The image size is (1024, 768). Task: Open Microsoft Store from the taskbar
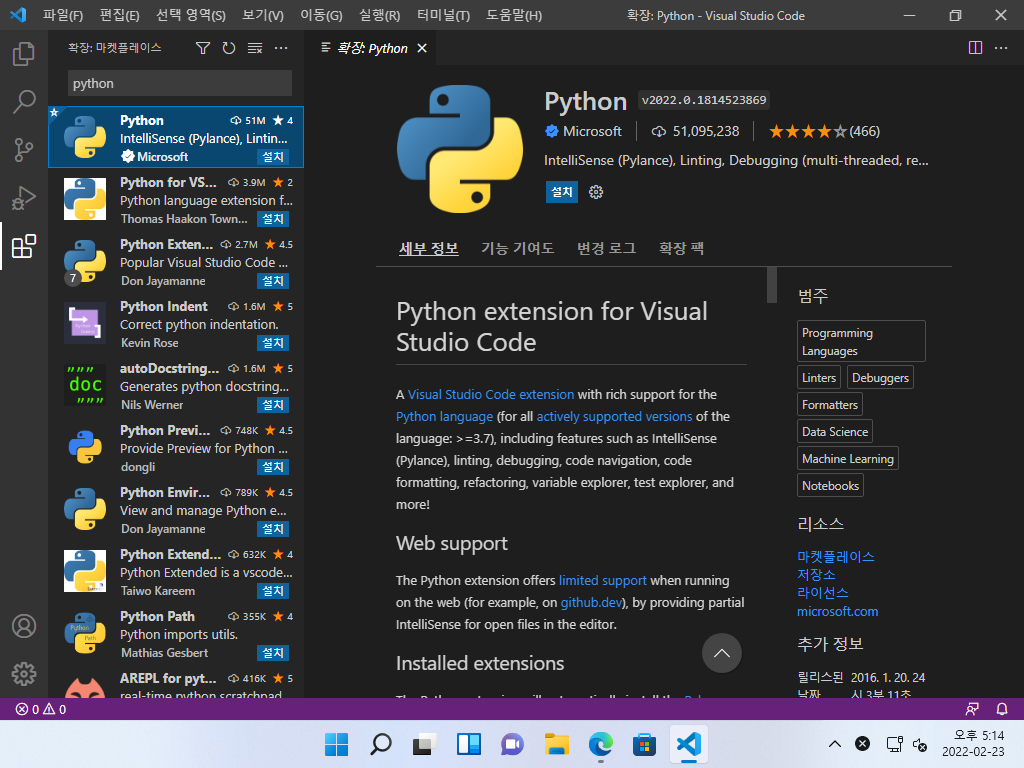coord(644,744)
